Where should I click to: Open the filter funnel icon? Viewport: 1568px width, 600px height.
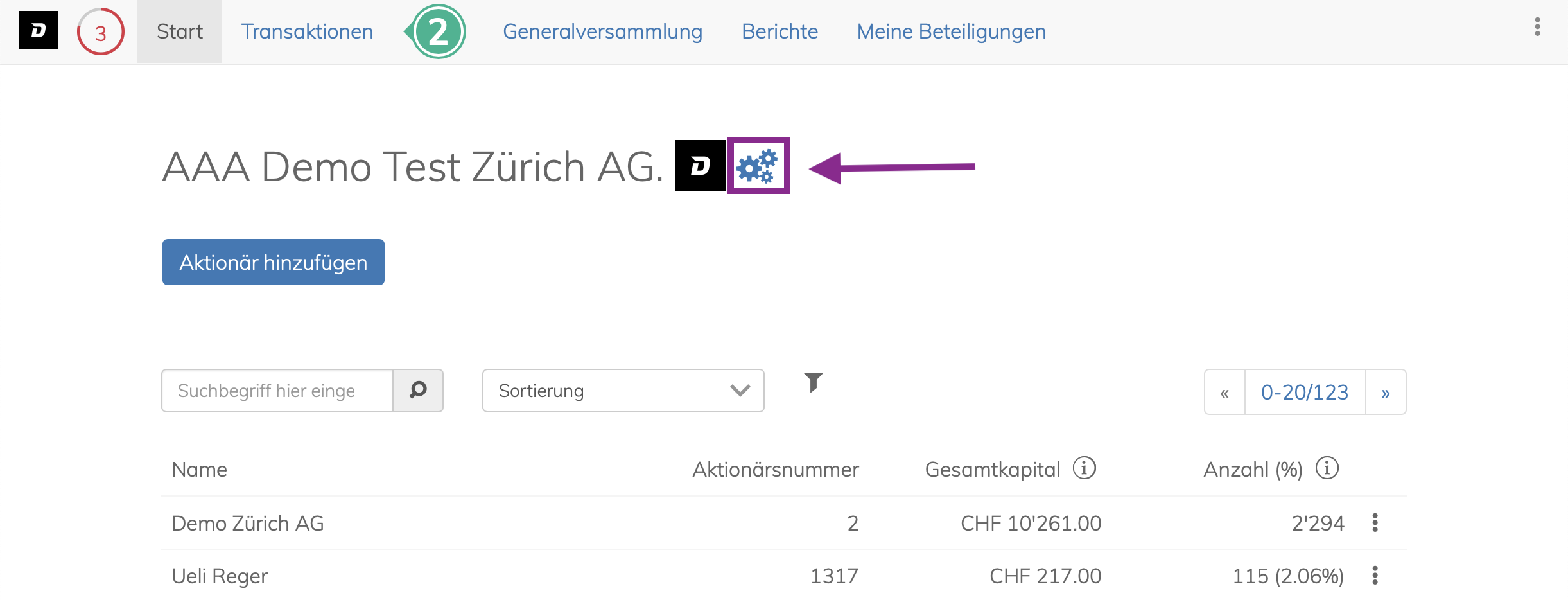pos(813,382)
